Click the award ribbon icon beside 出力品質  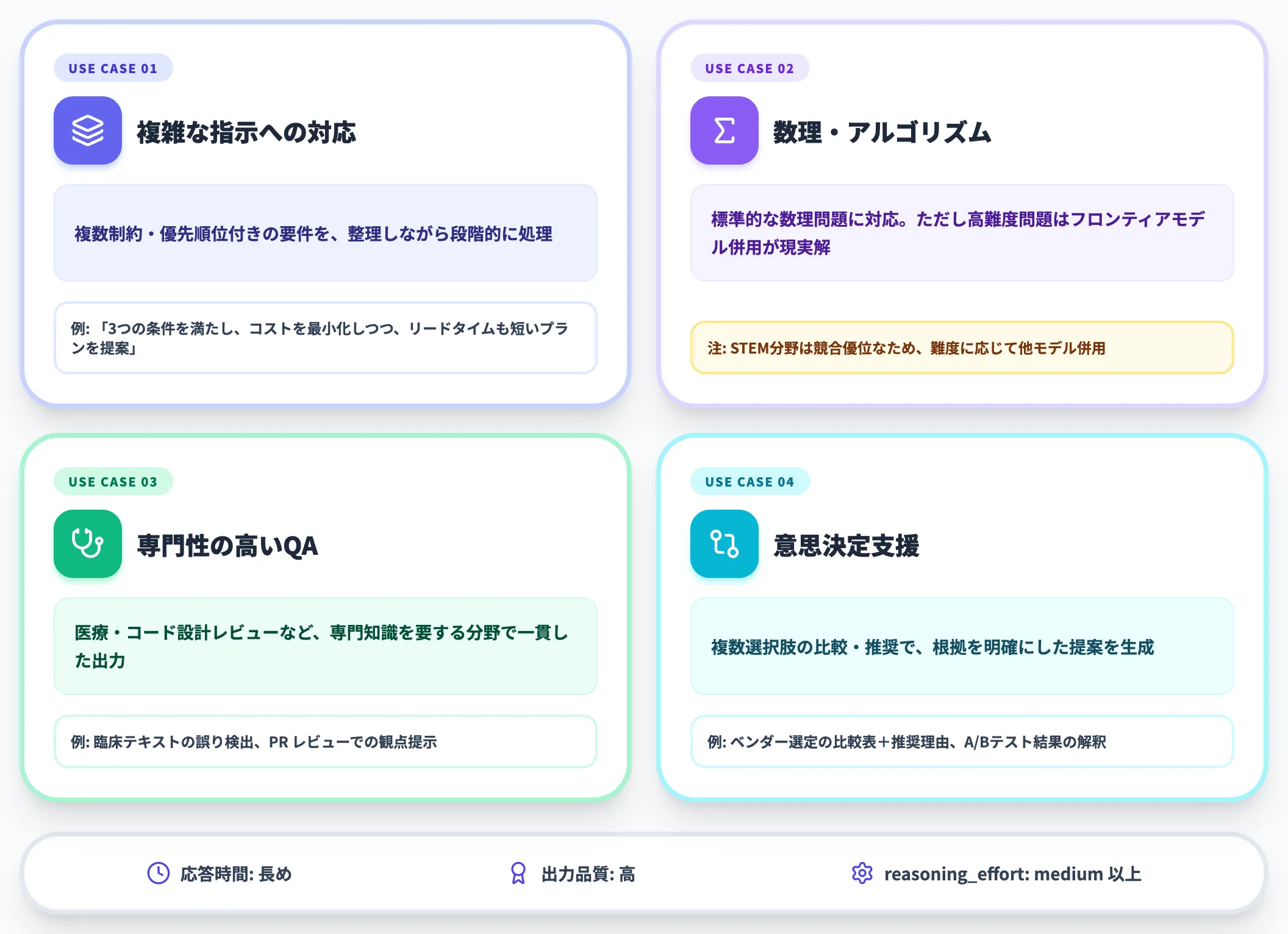[x=518, y=873]
